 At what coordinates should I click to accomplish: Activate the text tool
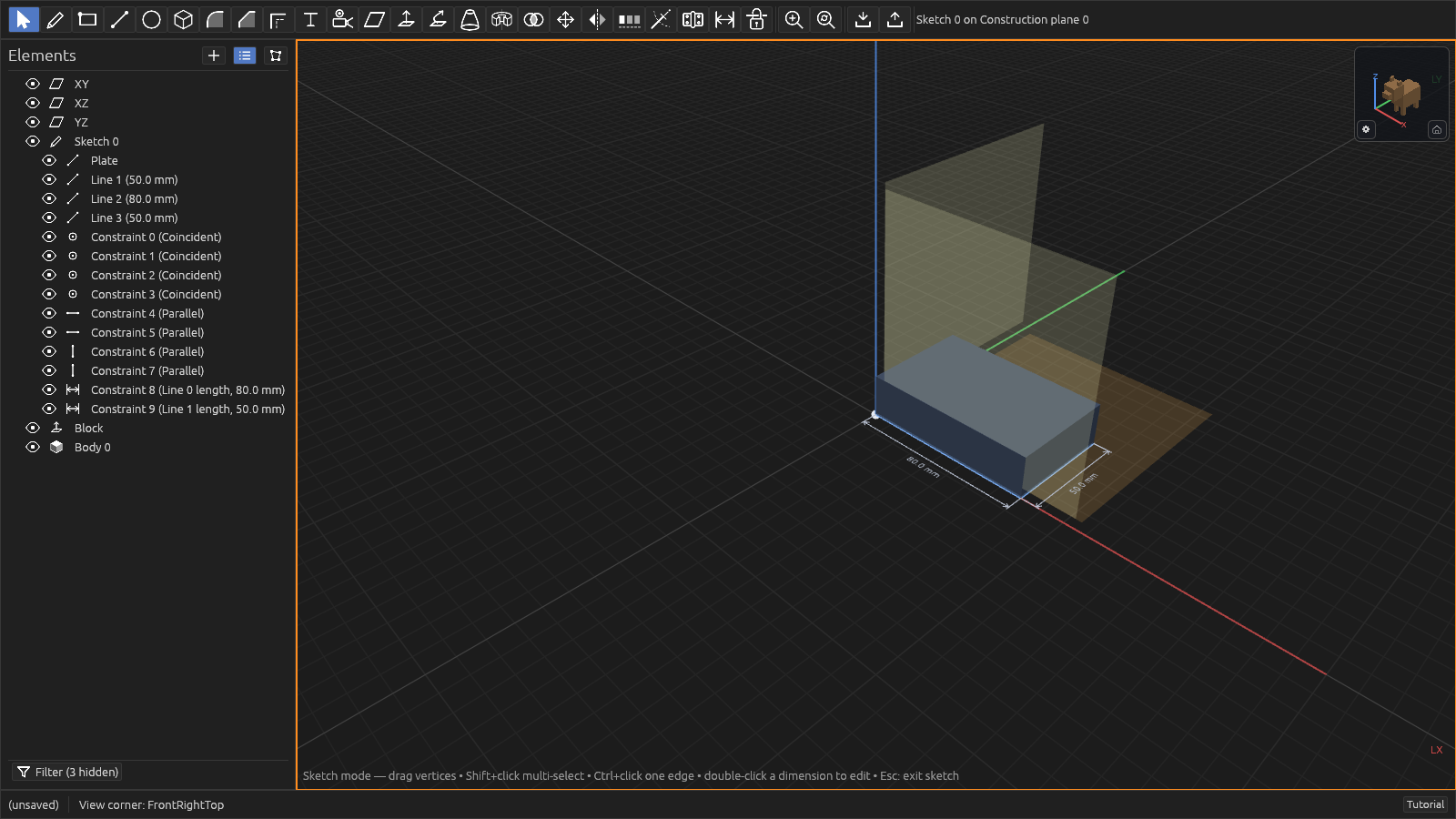pos(310,19)
